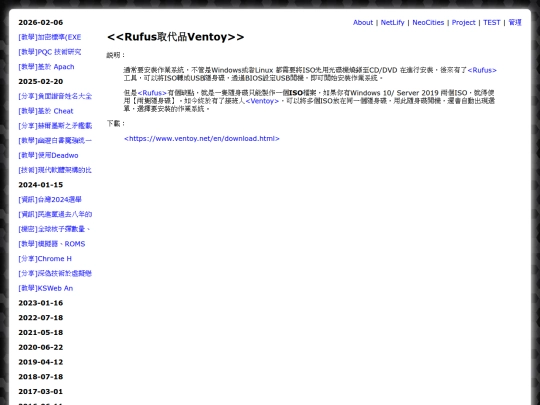Open the NeoCities navigation link
This screenshot has width=540, height=405.
(x=428, y=22)
